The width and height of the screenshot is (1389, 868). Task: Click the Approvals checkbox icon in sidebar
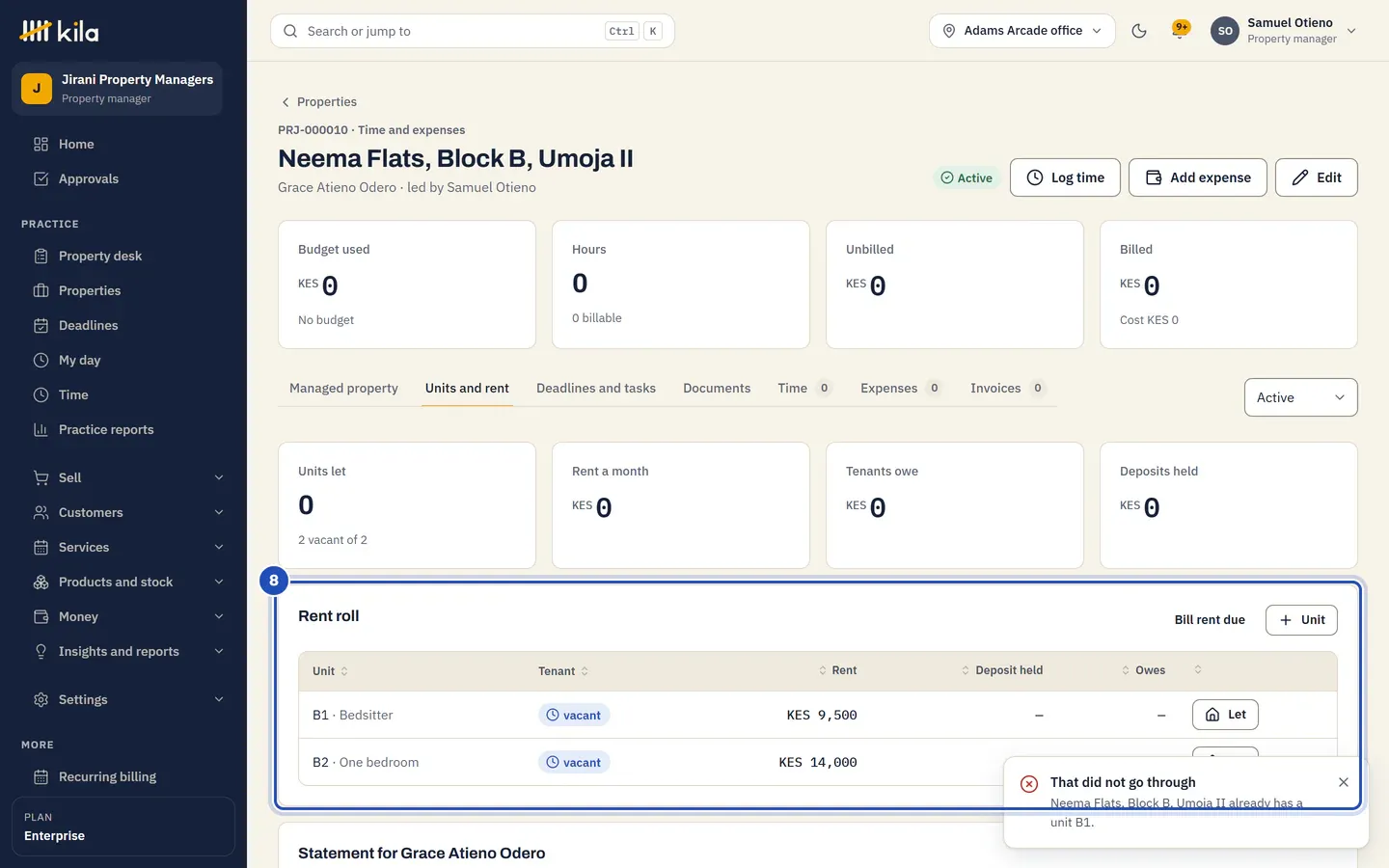[x=41, y=178]
